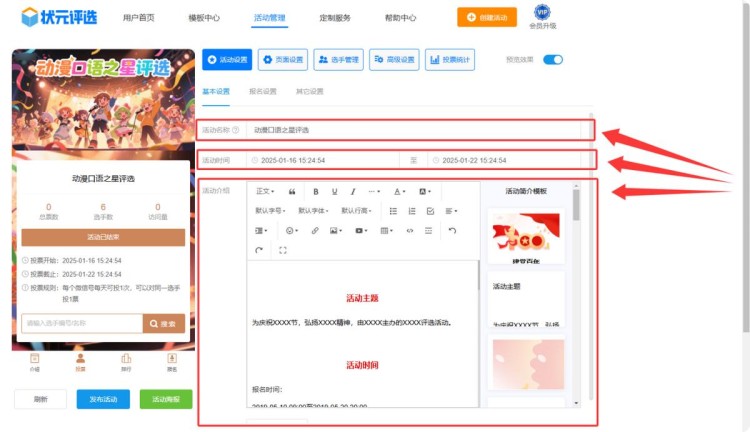750x432 pixels.
Task: Click the undo arrow in editor
Action: (452, 230)
